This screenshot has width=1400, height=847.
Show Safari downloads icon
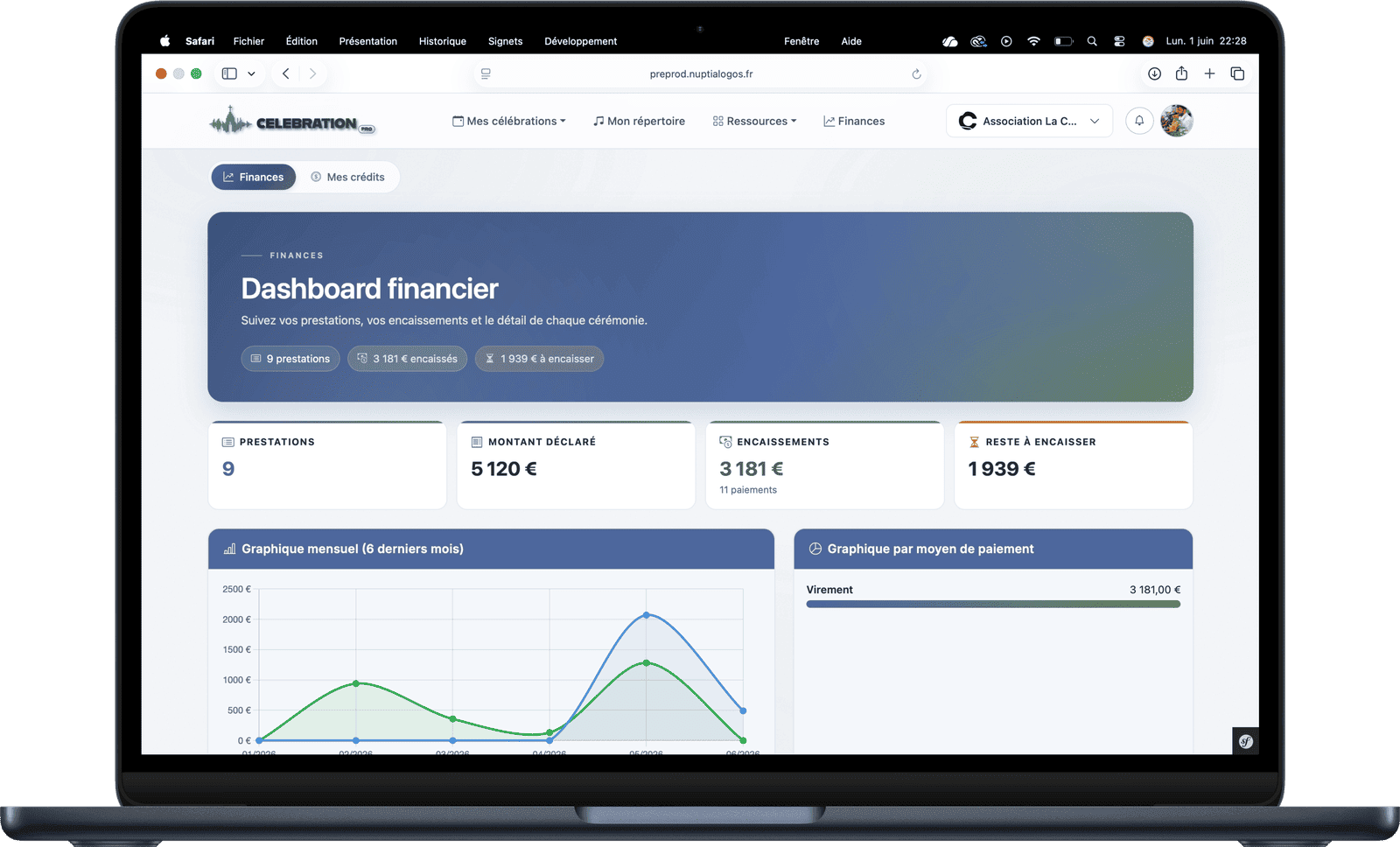(1154, 73)
